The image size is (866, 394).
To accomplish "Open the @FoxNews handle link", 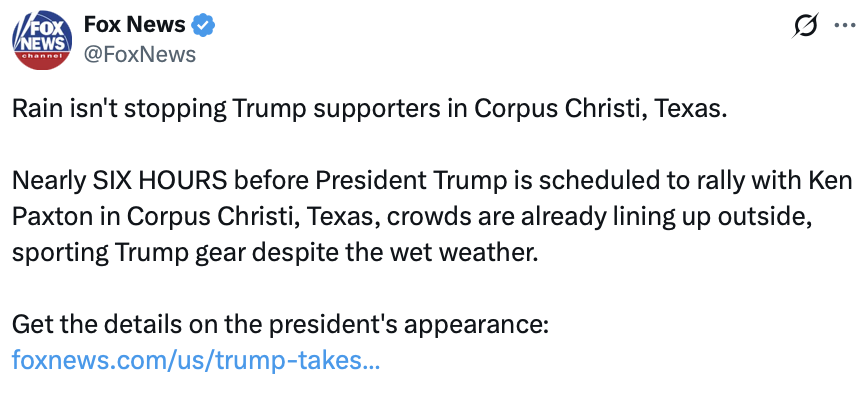I will click(139, 55).
